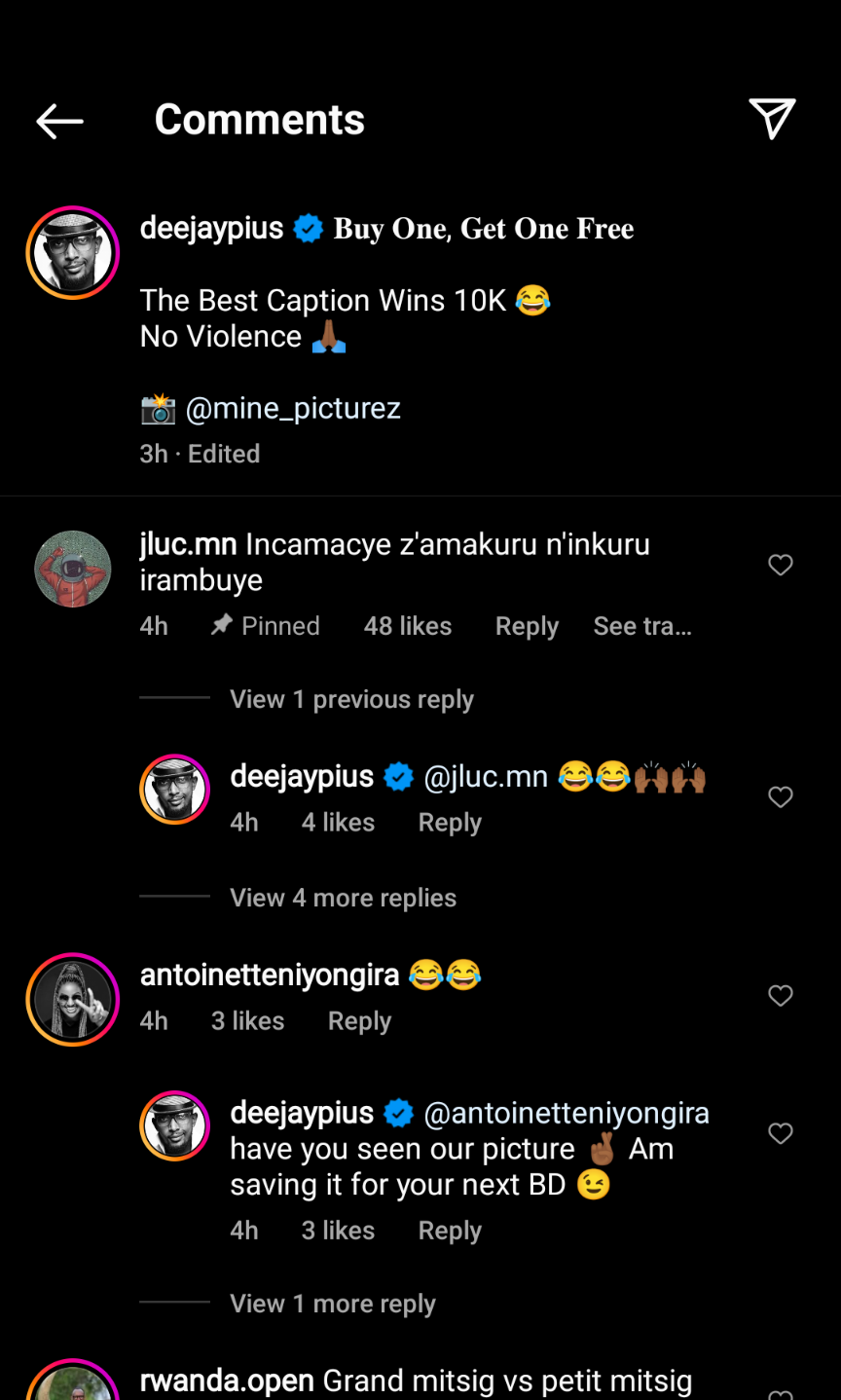
Task: Open deejaypius profile picture in caption
Action: pyautogui.click(x=73, y=252)
